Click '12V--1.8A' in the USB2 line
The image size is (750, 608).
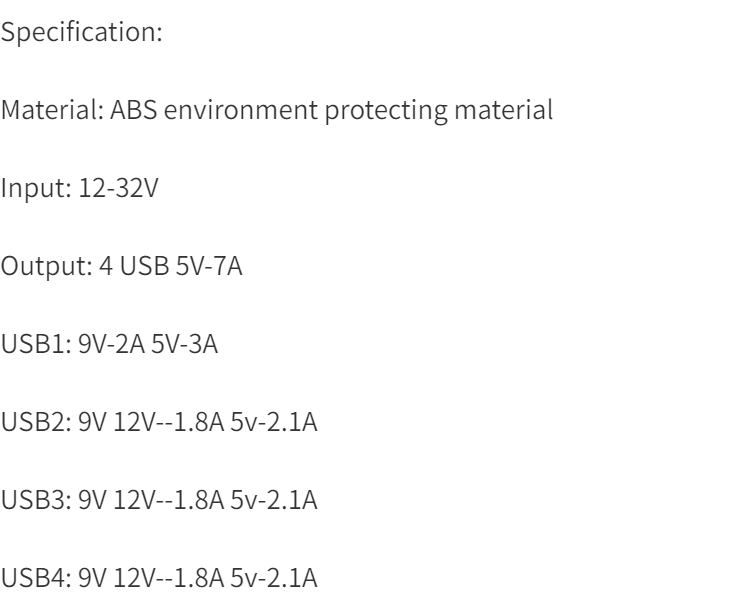pos(168,422)
